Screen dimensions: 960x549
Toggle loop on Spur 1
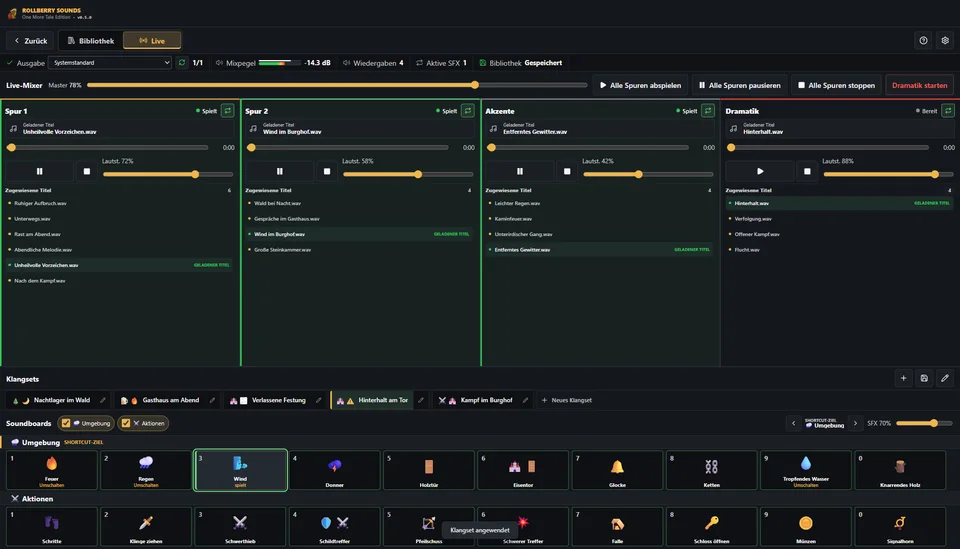pyautogui.click(x=228, y=111)
